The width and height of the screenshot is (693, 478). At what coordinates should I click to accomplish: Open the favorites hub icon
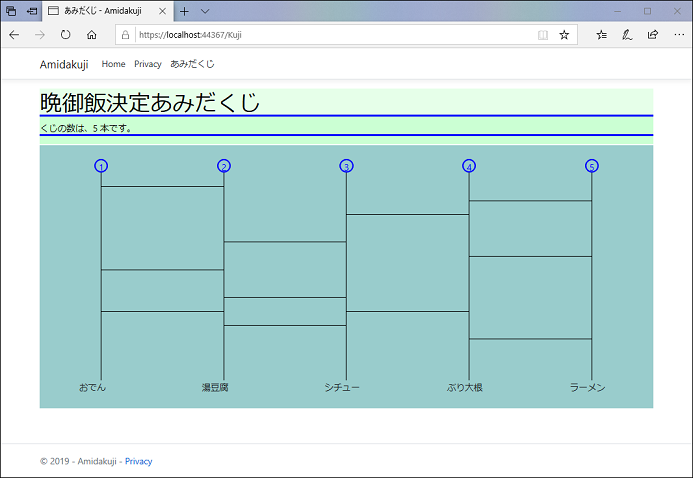pos(601,35)
